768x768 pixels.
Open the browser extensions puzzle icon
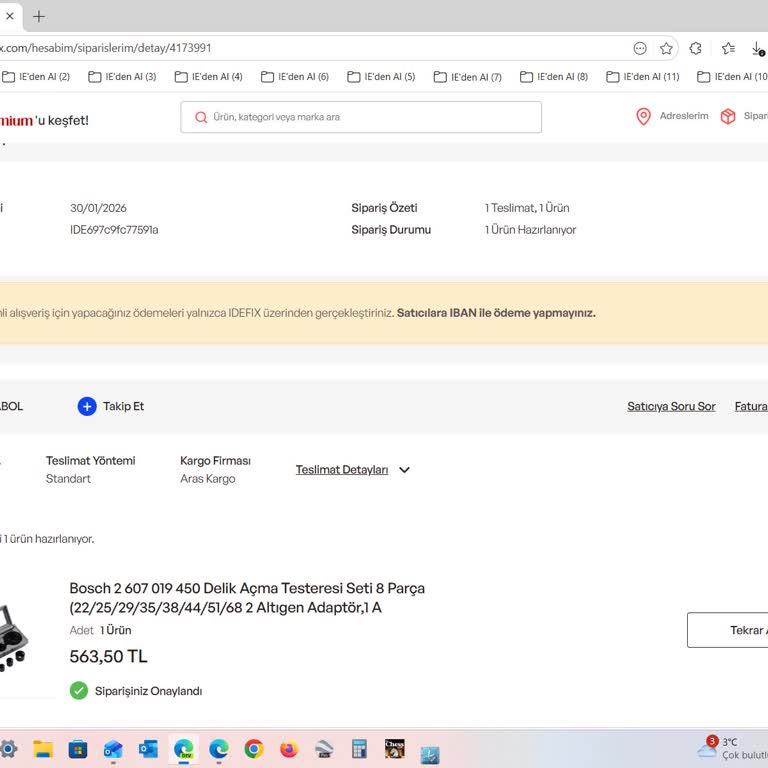[x=696, y=48]
